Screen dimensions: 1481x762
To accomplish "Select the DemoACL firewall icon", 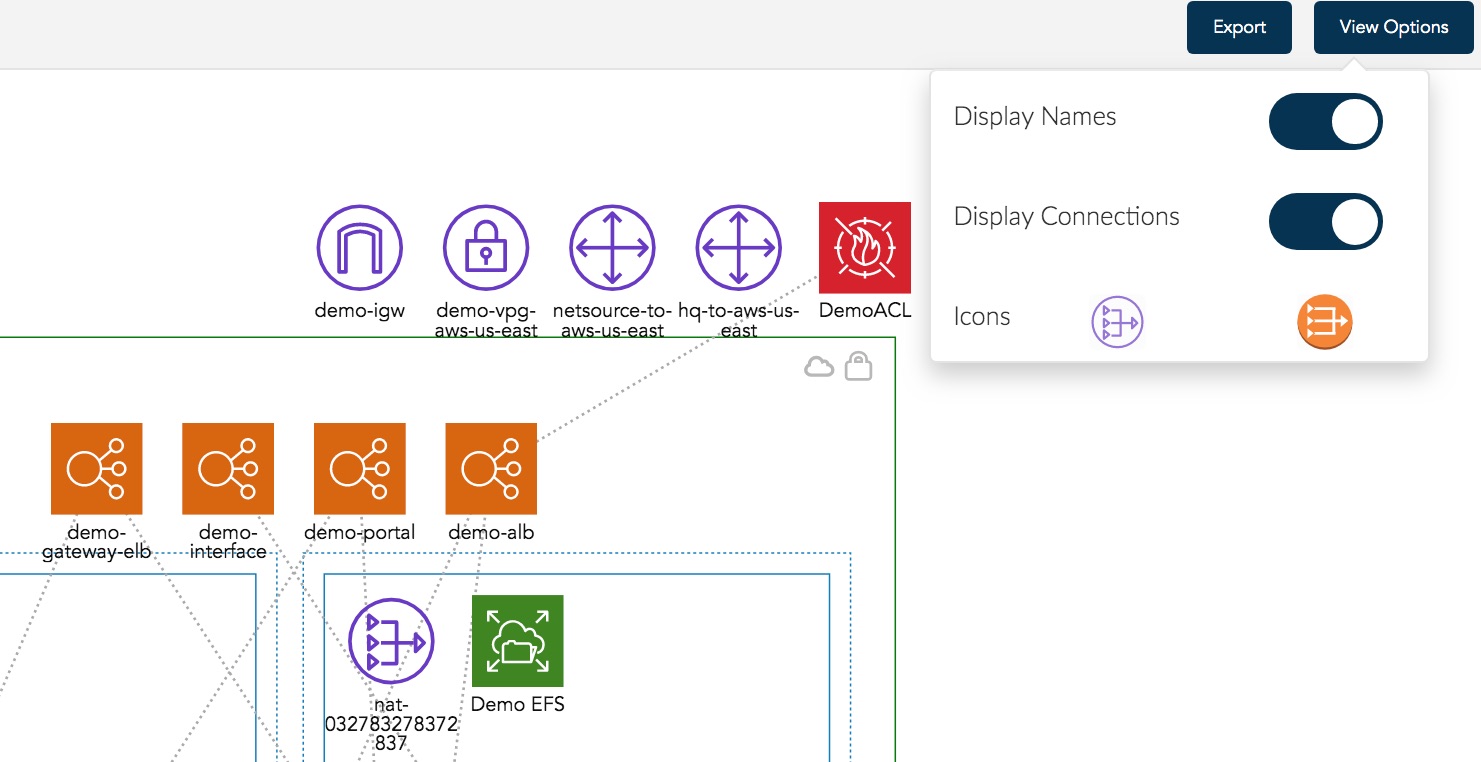I will [x=865, y=248].
